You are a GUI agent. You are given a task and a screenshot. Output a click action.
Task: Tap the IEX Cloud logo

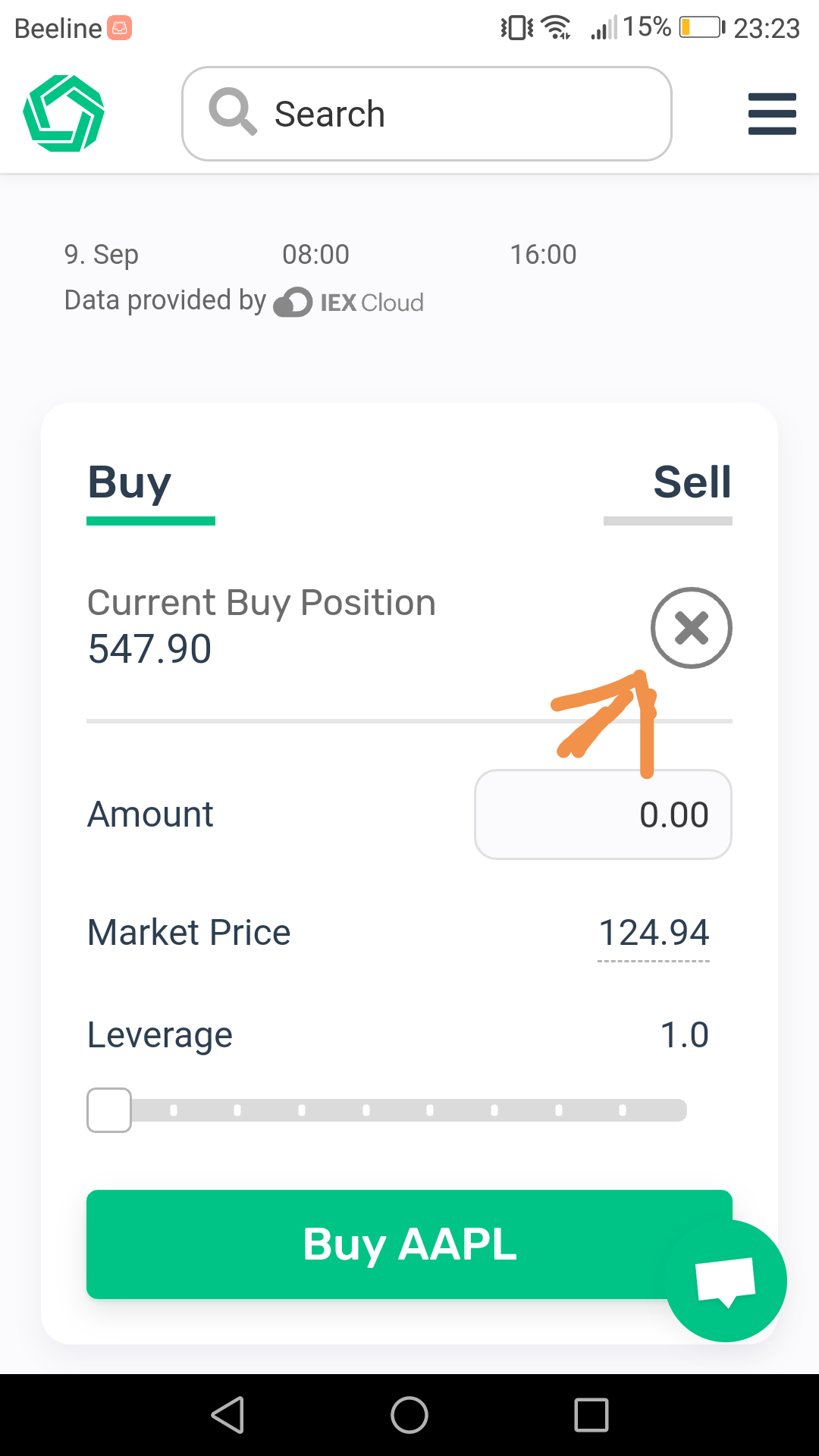[349, 302]
